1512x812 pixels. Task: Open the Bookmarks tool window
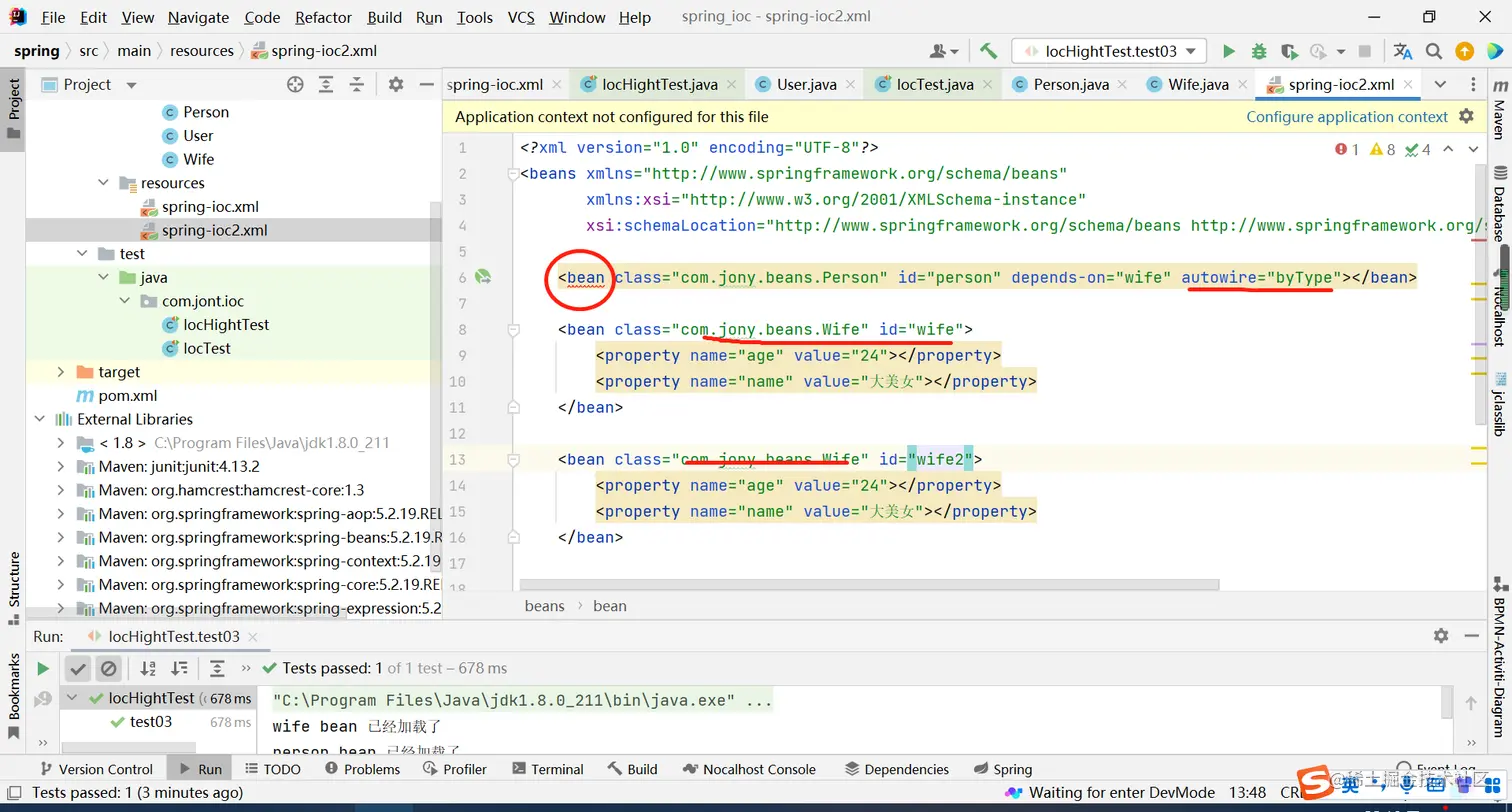(x=14, y=697)
